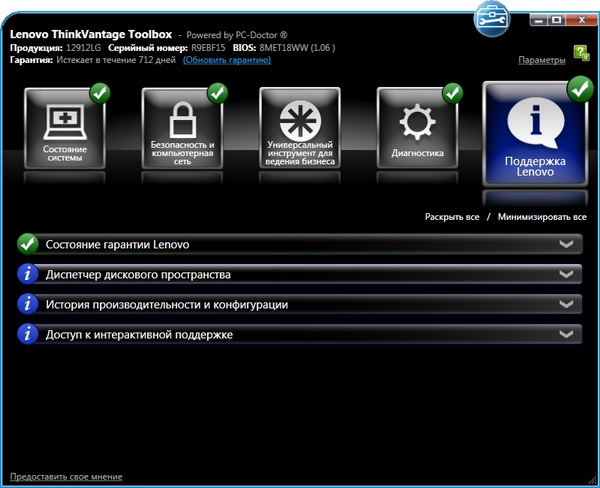600x488 pixels.
Task: Click Минимизировать все to collapse sections
Action: (541, 216)
